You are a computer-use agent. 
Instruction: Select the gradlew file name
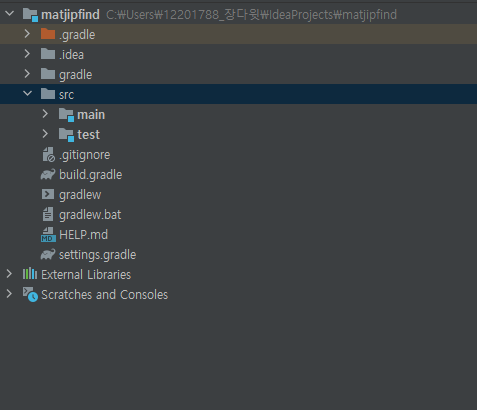[x=80, y=195]
